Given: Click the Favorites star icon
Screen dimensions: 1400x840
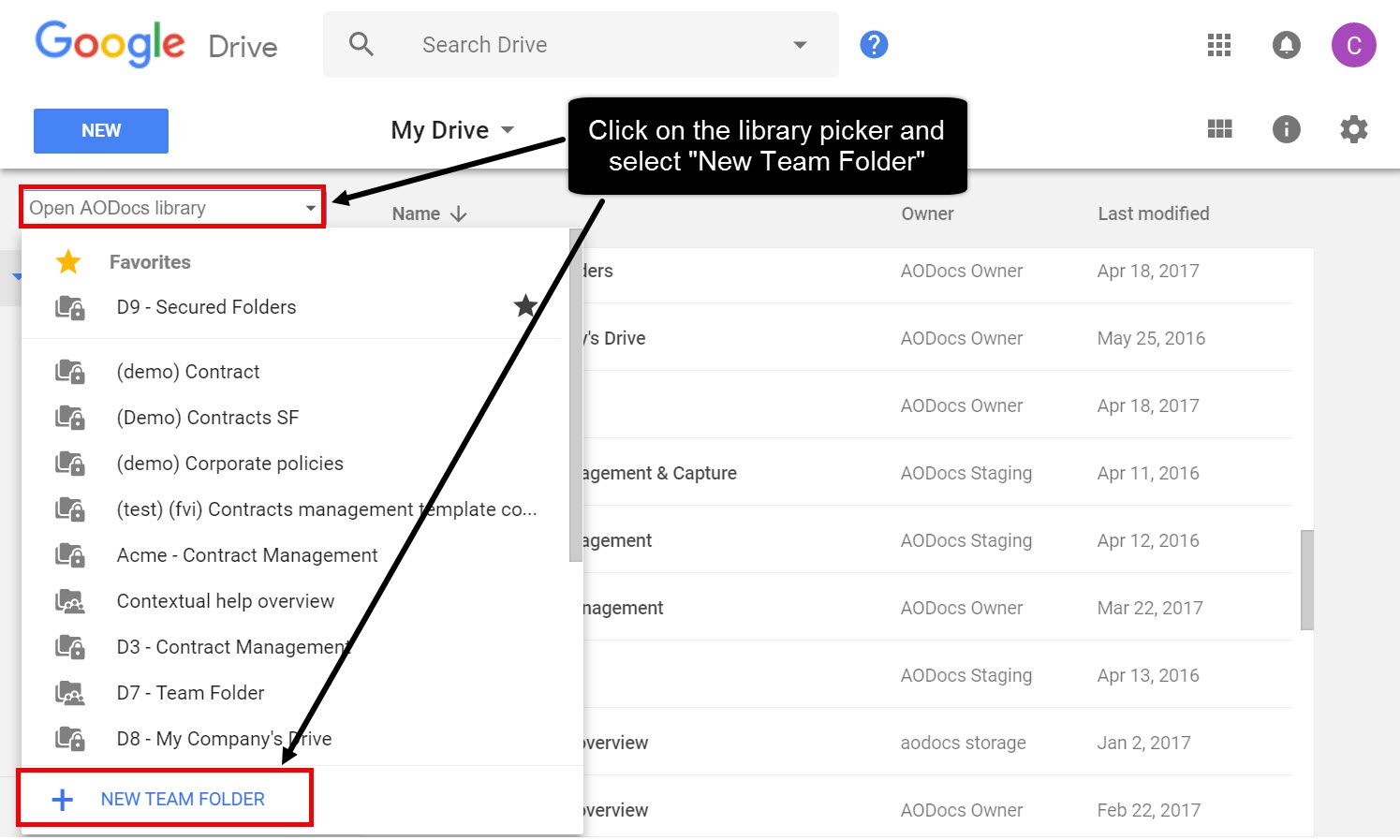Looking at the screenshot, I should point(68,262).
